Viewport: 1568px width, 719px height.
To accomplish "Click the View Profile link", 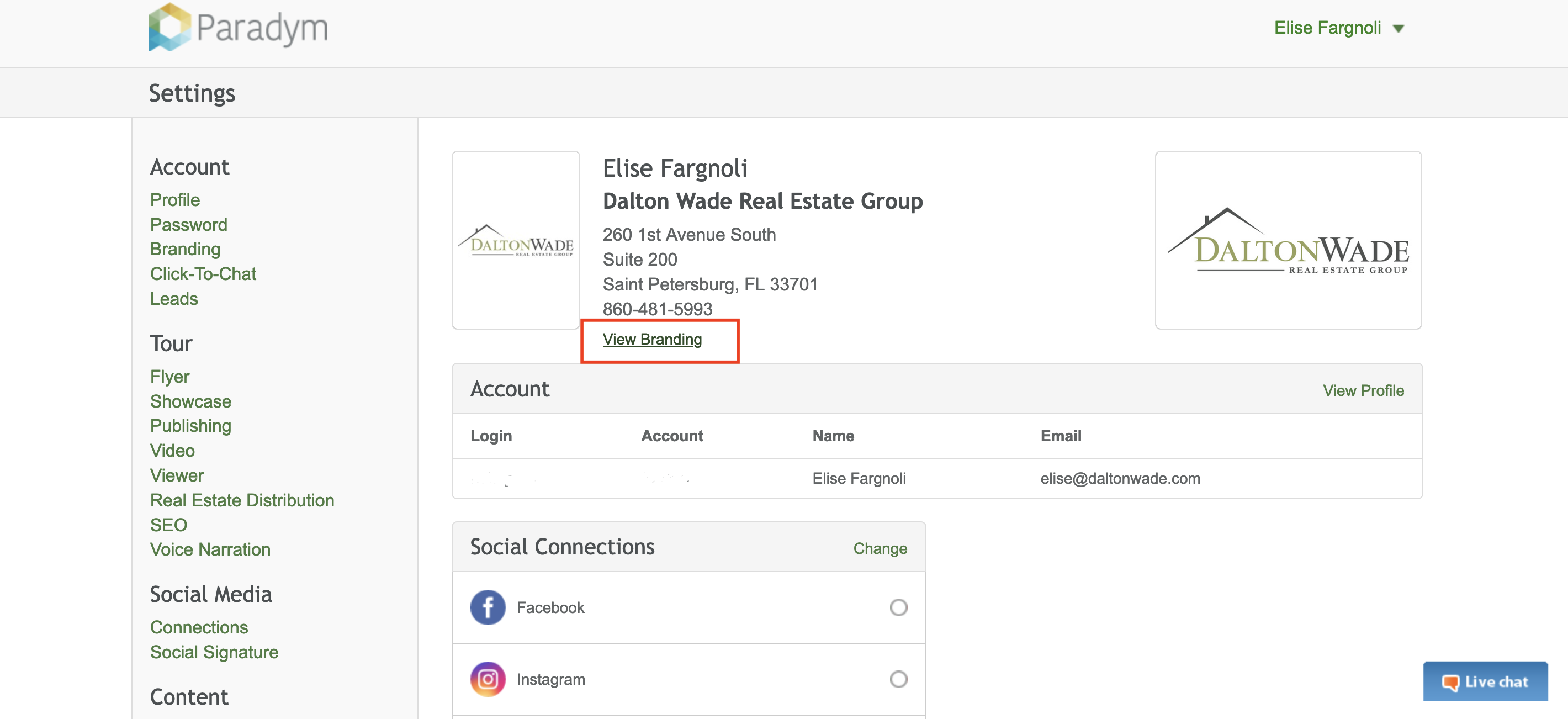I will (1363, 390).
